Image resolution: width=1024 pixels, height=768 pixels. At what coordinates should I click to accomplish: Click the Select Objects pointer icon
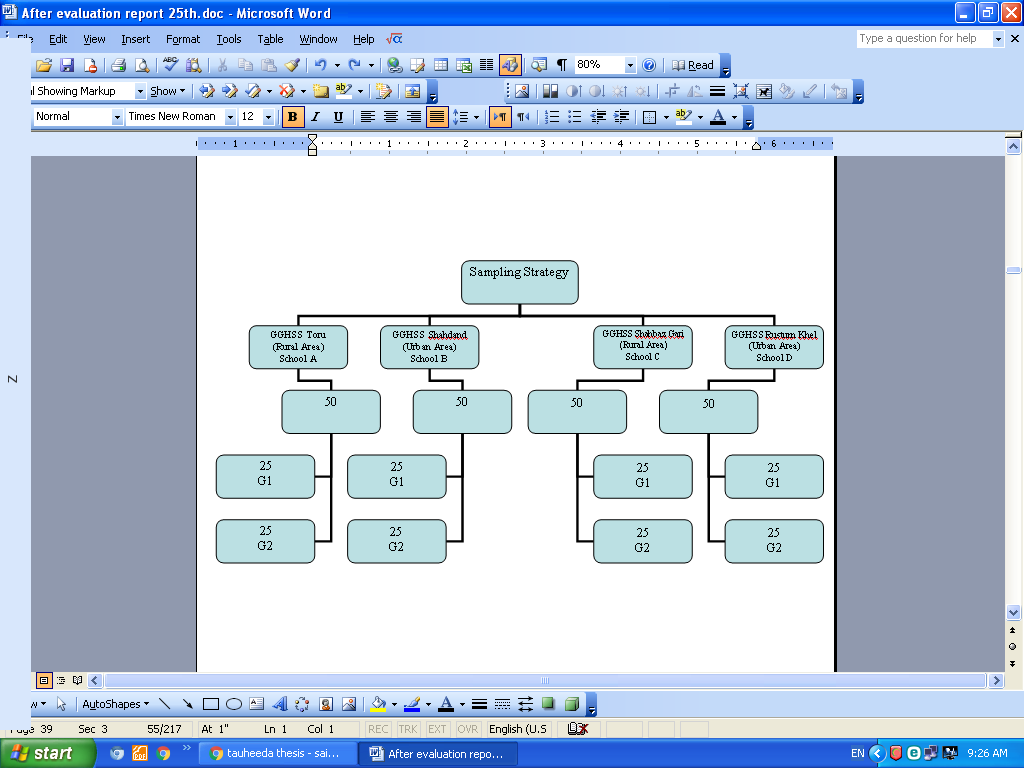(61, 704)
